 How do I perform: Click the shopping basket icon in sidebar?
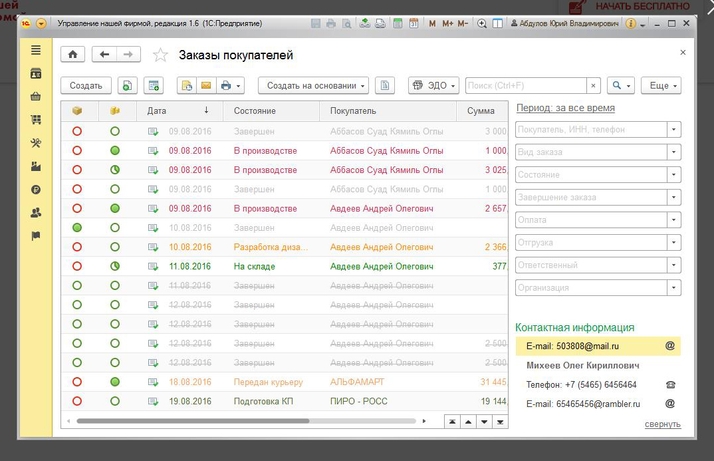tap(36, 96)
